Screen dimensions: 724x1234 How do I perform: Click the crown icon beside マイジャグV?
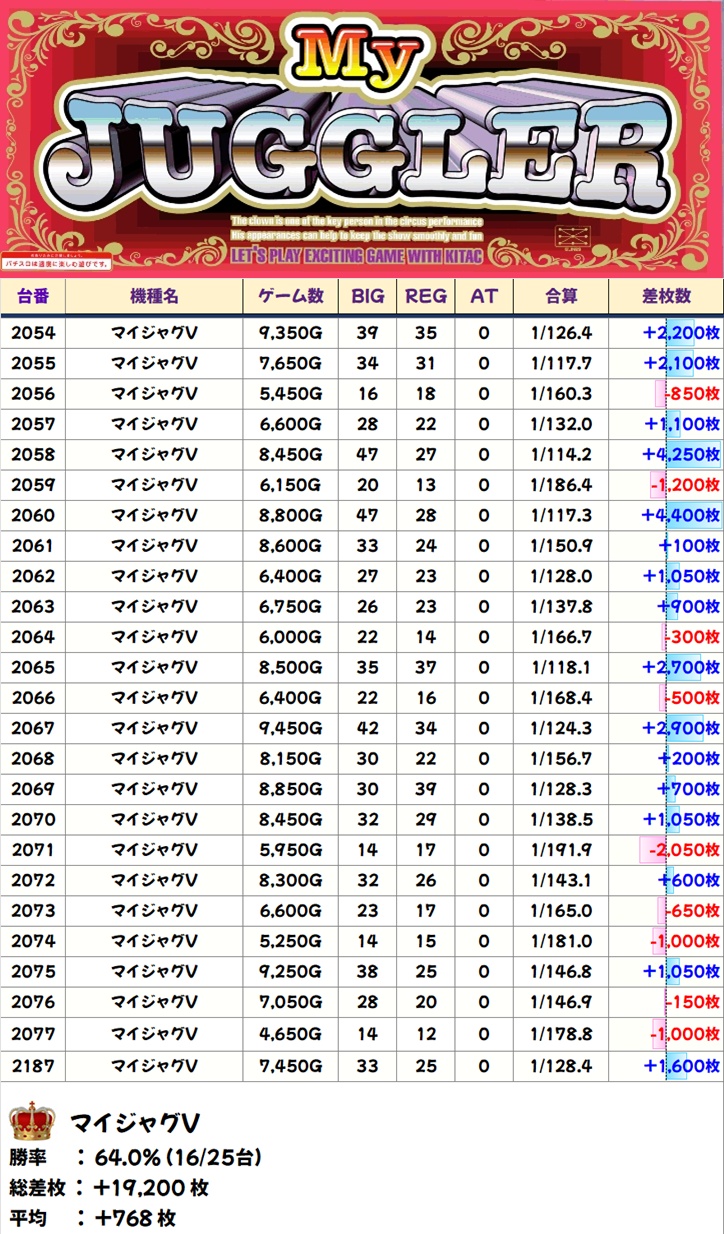[x=30, y=1124]
